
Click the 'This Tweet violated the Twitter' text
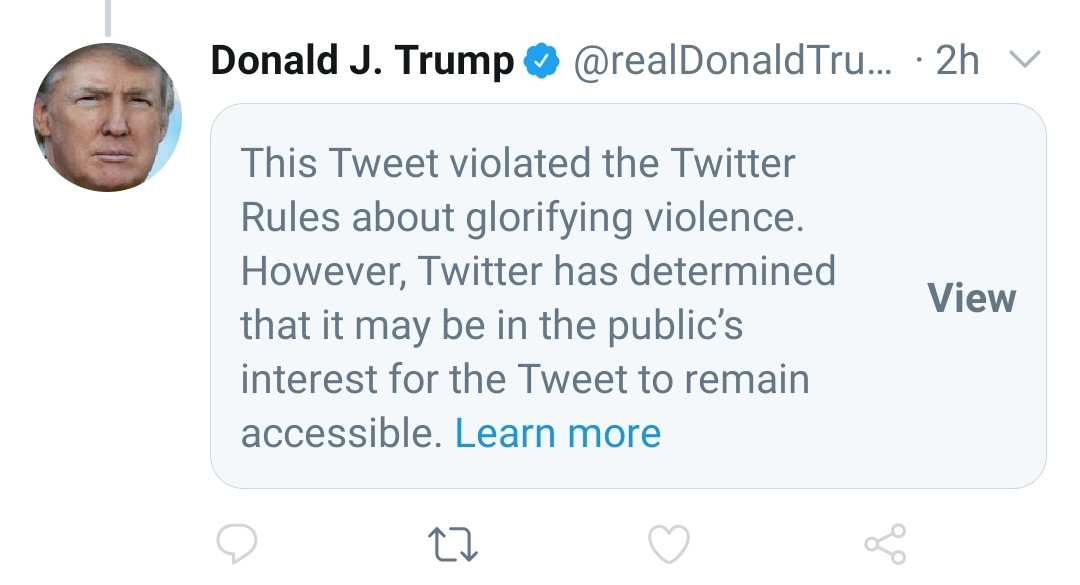pos(518,163)
